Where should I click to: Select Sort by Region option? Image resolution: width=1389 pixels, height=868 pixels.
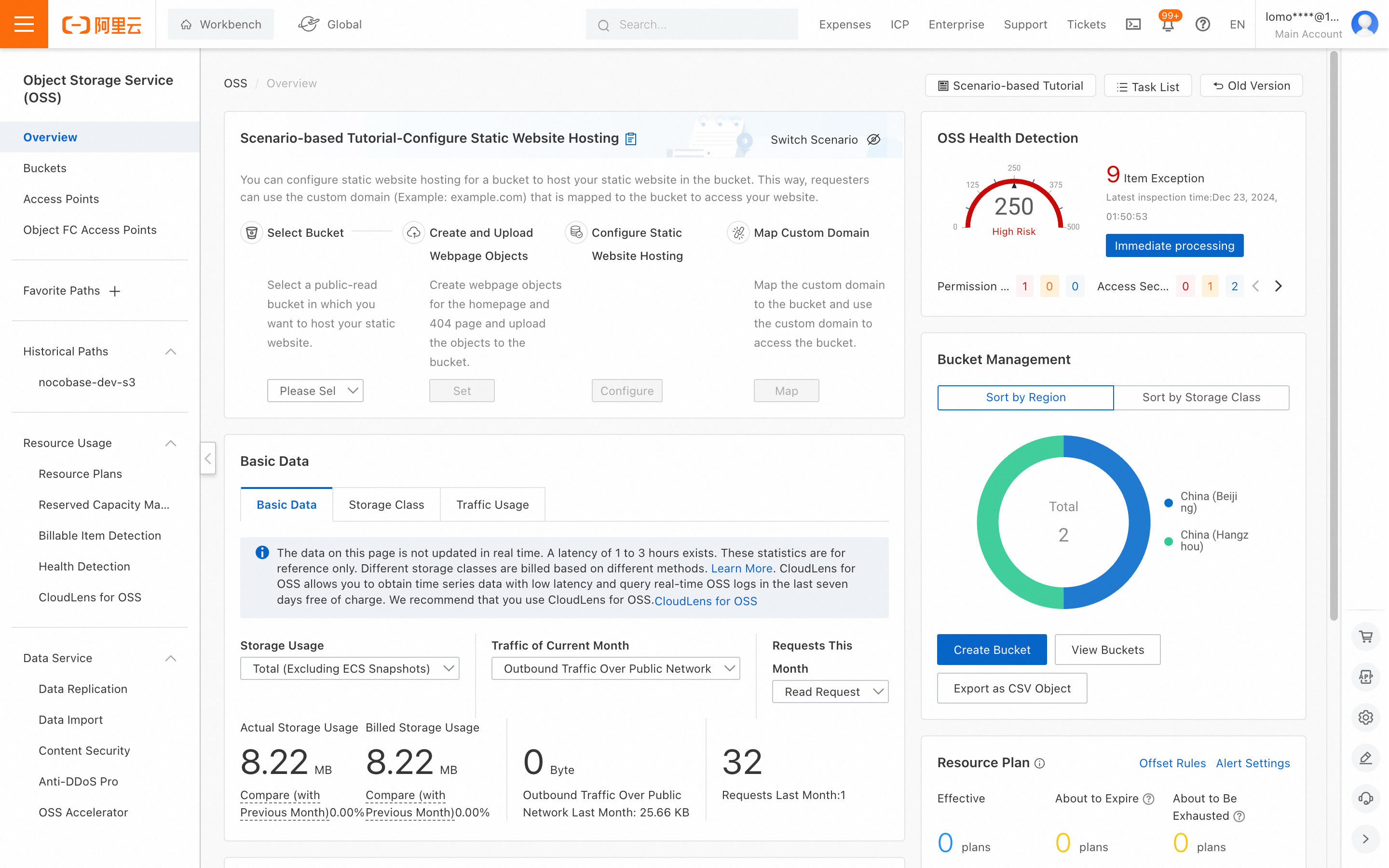tap(1025, 397)
